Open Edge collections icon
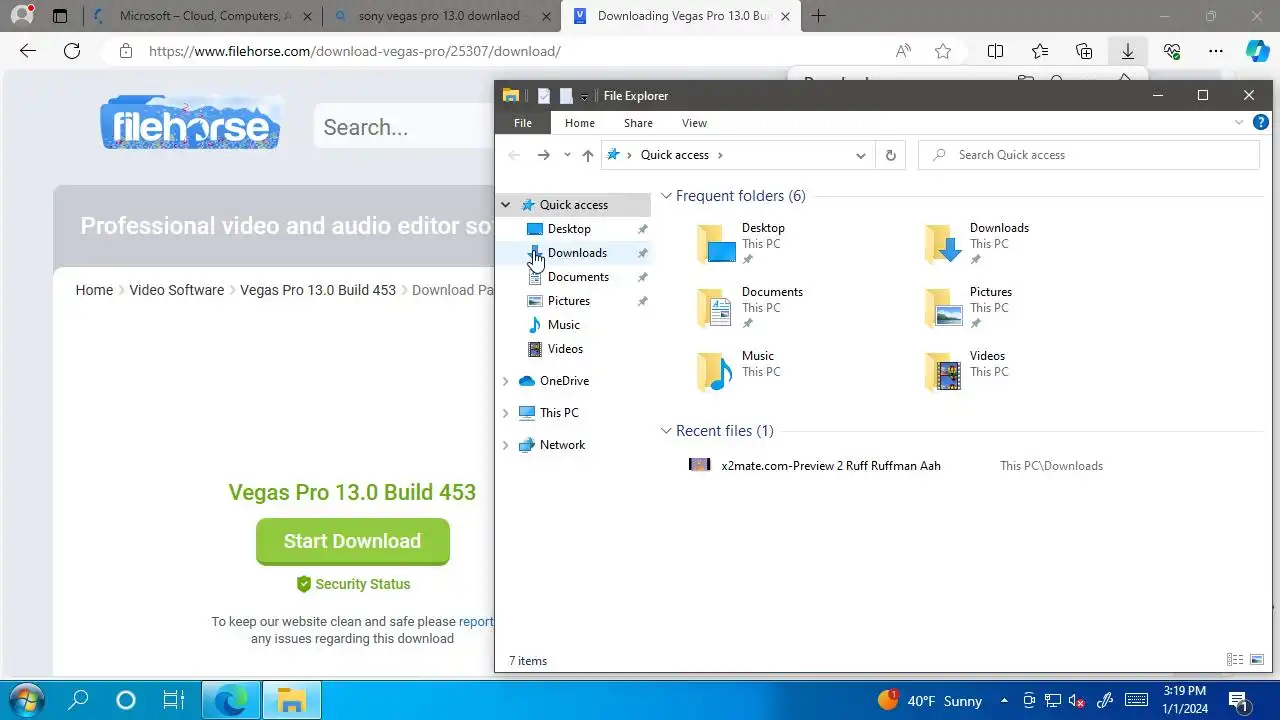Screen dimensions: 1280x720 pyautogui.click(x=1084, y=51)
